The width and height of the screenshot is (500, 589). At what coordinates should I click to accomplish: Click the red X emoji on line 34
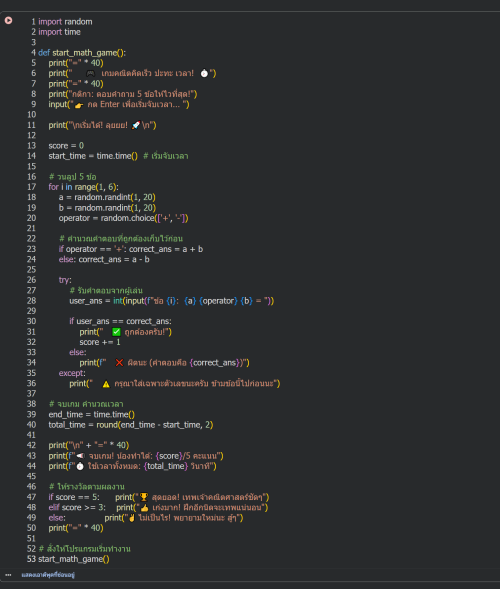click(x=119, y=362)
